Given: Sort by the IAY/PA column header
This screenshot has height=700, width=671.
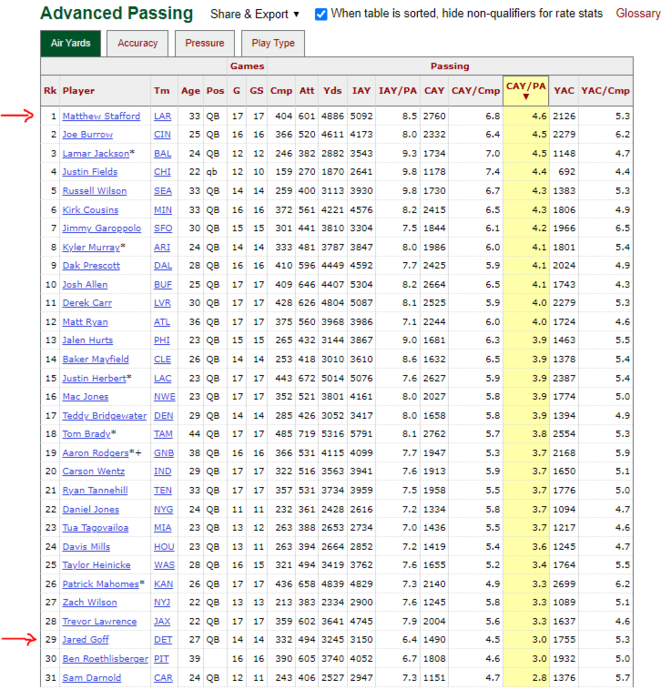Looking at the screenshot, I should (x=397, y=91).
